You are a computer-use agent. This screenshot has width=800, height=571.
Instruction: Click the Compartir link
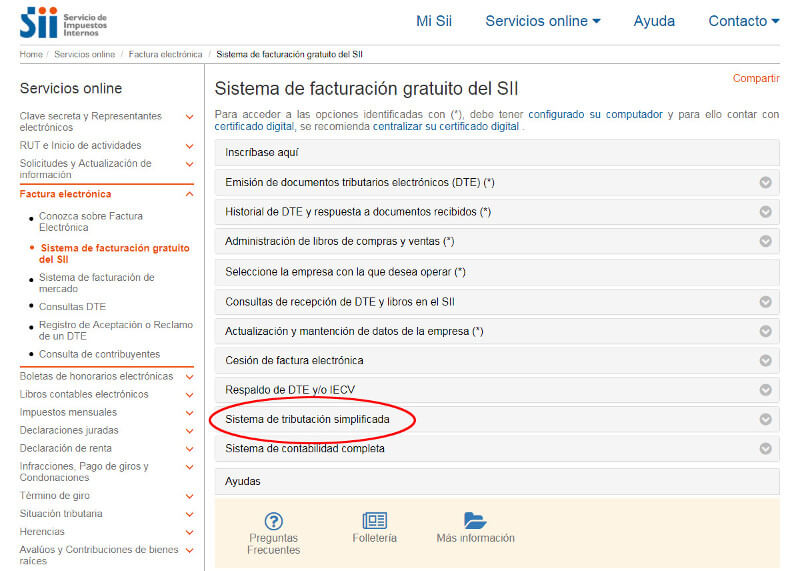click(755, 78)
